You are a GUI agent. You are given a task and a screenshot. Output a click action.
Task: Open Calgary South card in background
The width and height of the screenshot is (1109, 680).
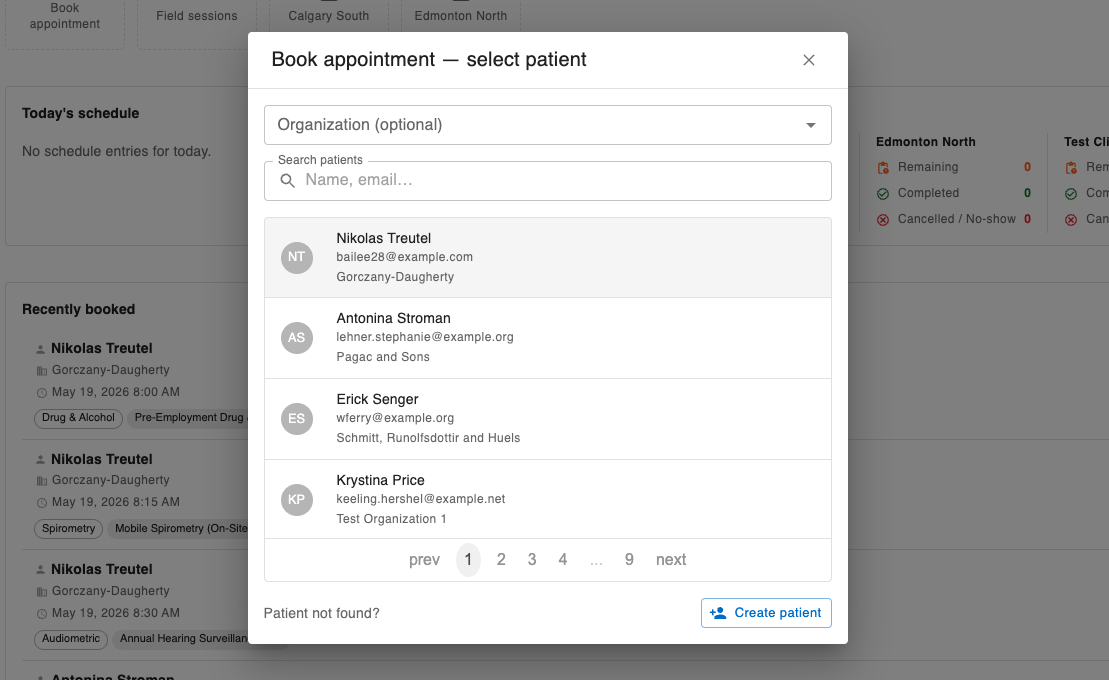pos(329,16)
